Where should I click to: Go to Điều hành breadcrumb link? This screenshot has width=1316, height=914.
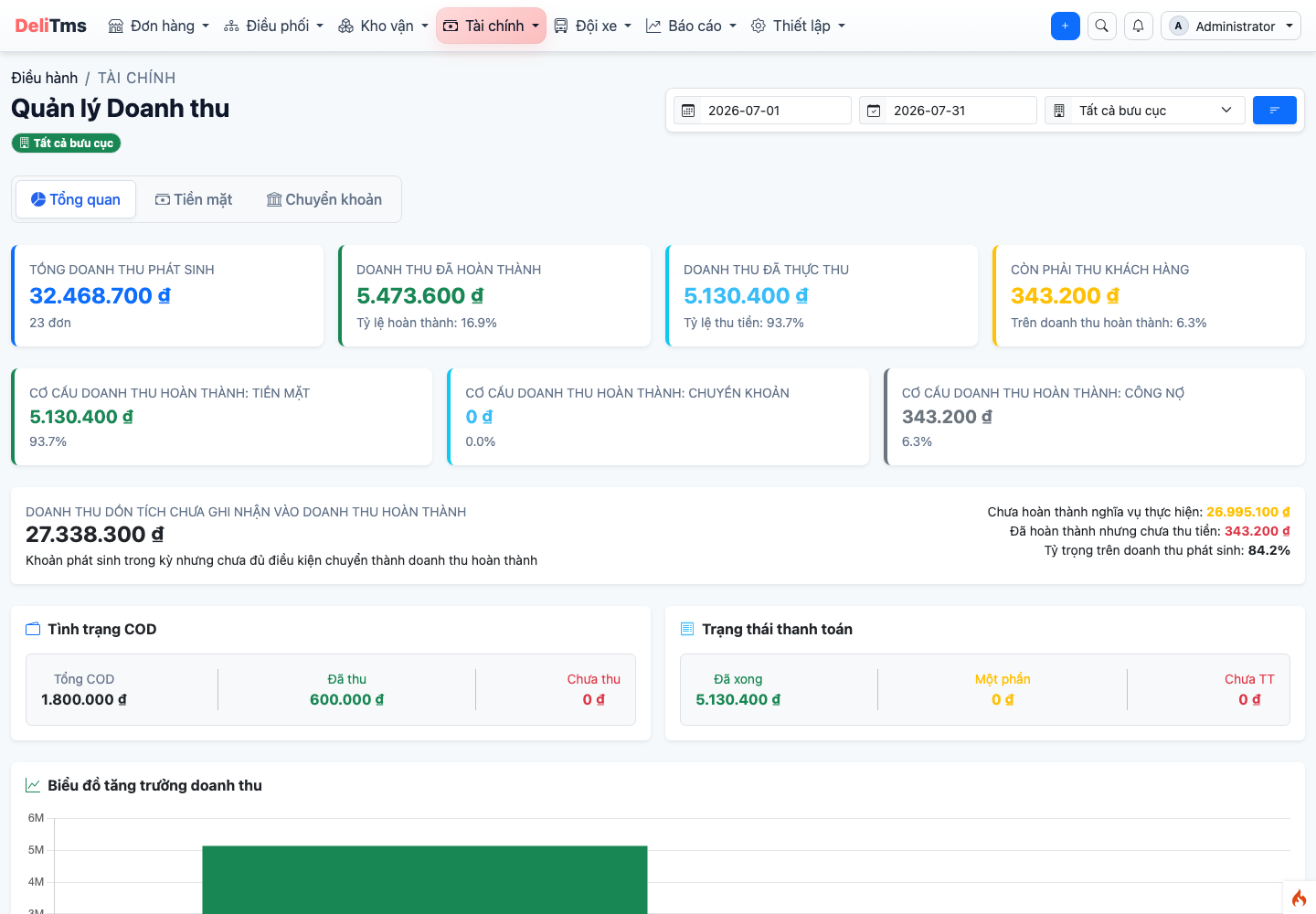click(x=45, y=79)
